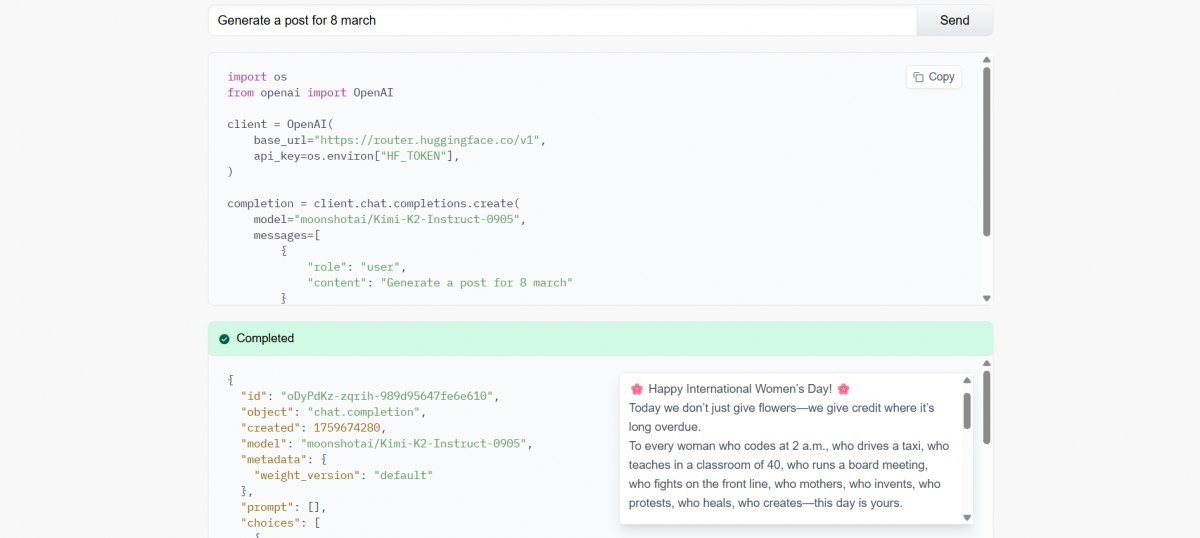The height and width of the screenshot is (538, 1200).
Task: Click the JSON response scrollbar thumb
Action: click(x=987, y=407)
